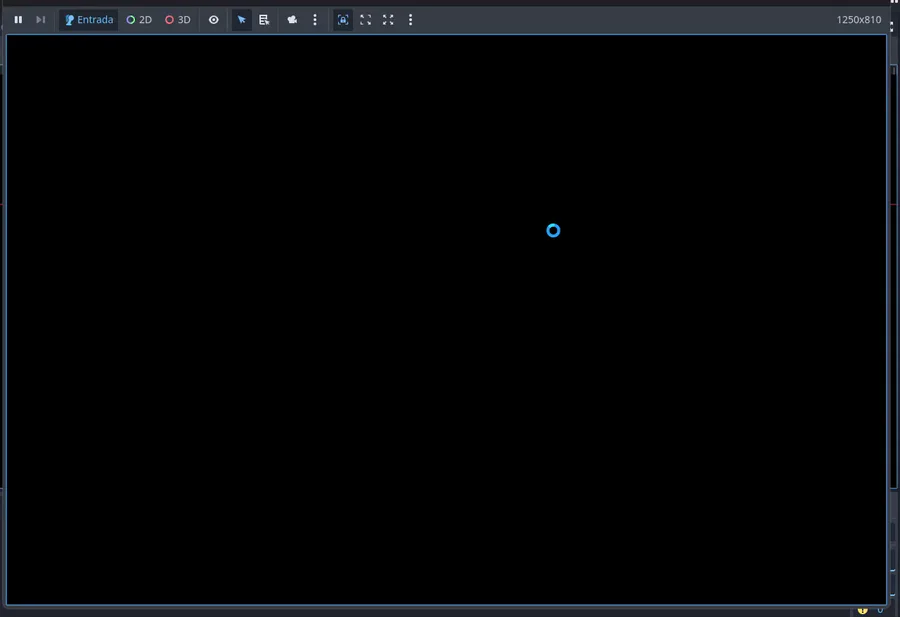Switch to 2D selection mode

[x=139, y=20]
